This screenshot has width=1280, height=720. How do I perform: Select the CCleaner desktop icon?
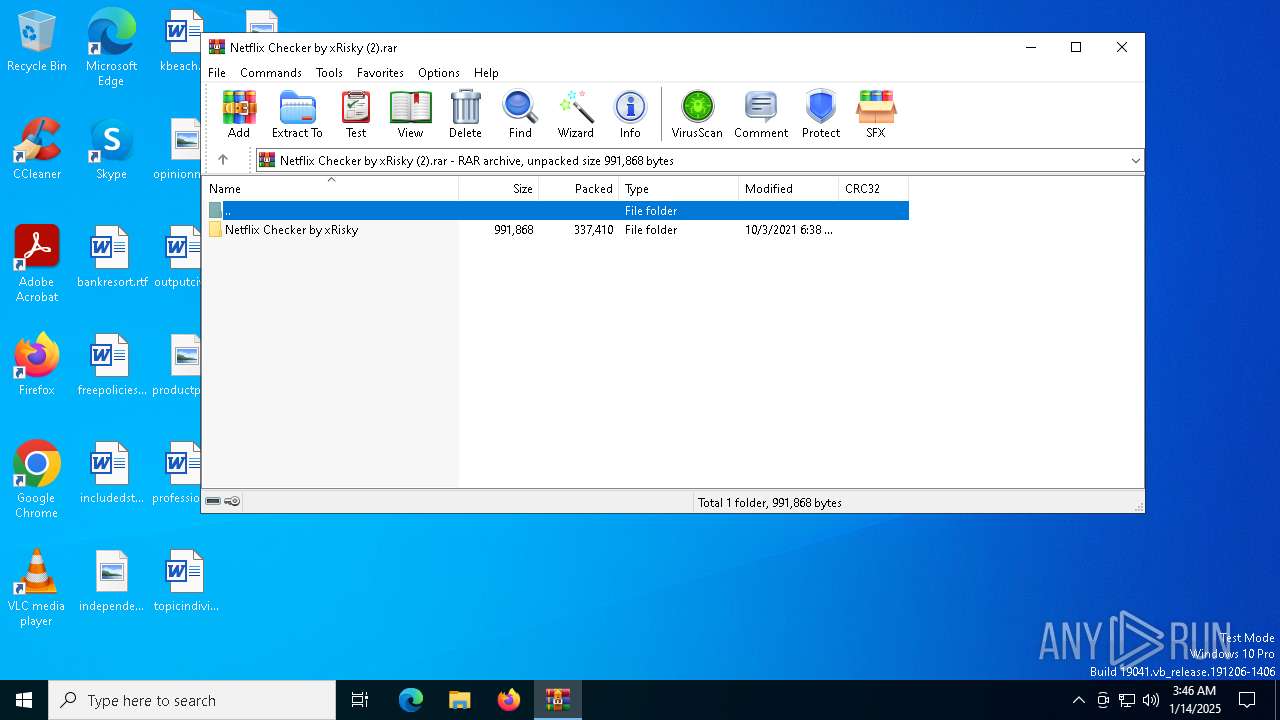tap(37, 150)
